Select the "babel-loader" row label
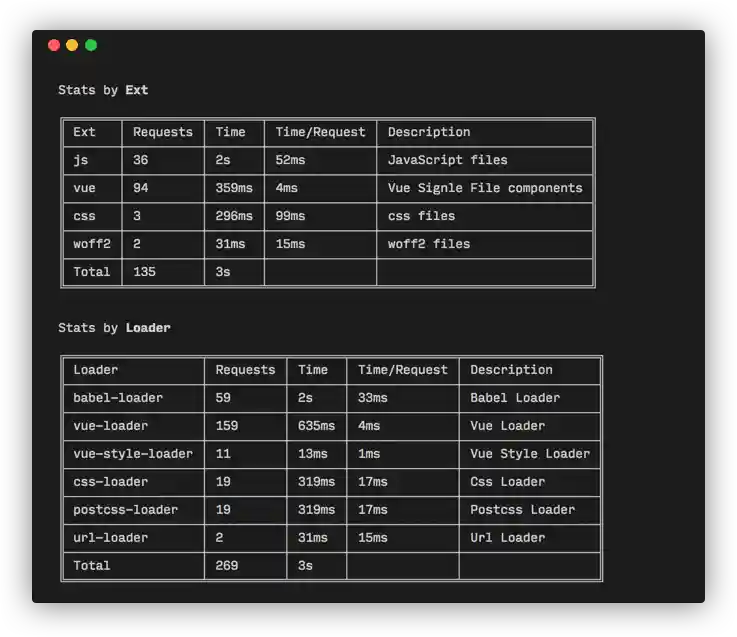The image size is (737, 637). [118, 398]
